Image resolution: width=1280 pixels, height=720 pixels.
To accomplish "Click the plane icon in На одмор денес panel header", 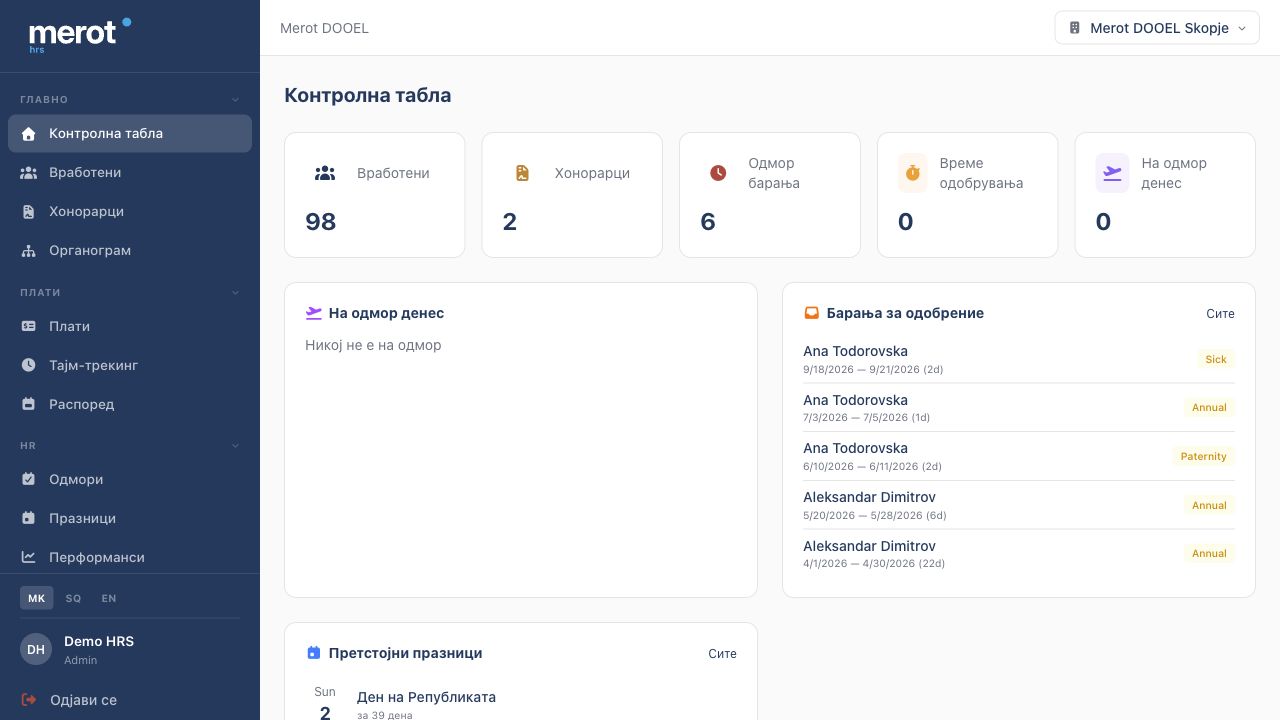I will click(314, 313).
